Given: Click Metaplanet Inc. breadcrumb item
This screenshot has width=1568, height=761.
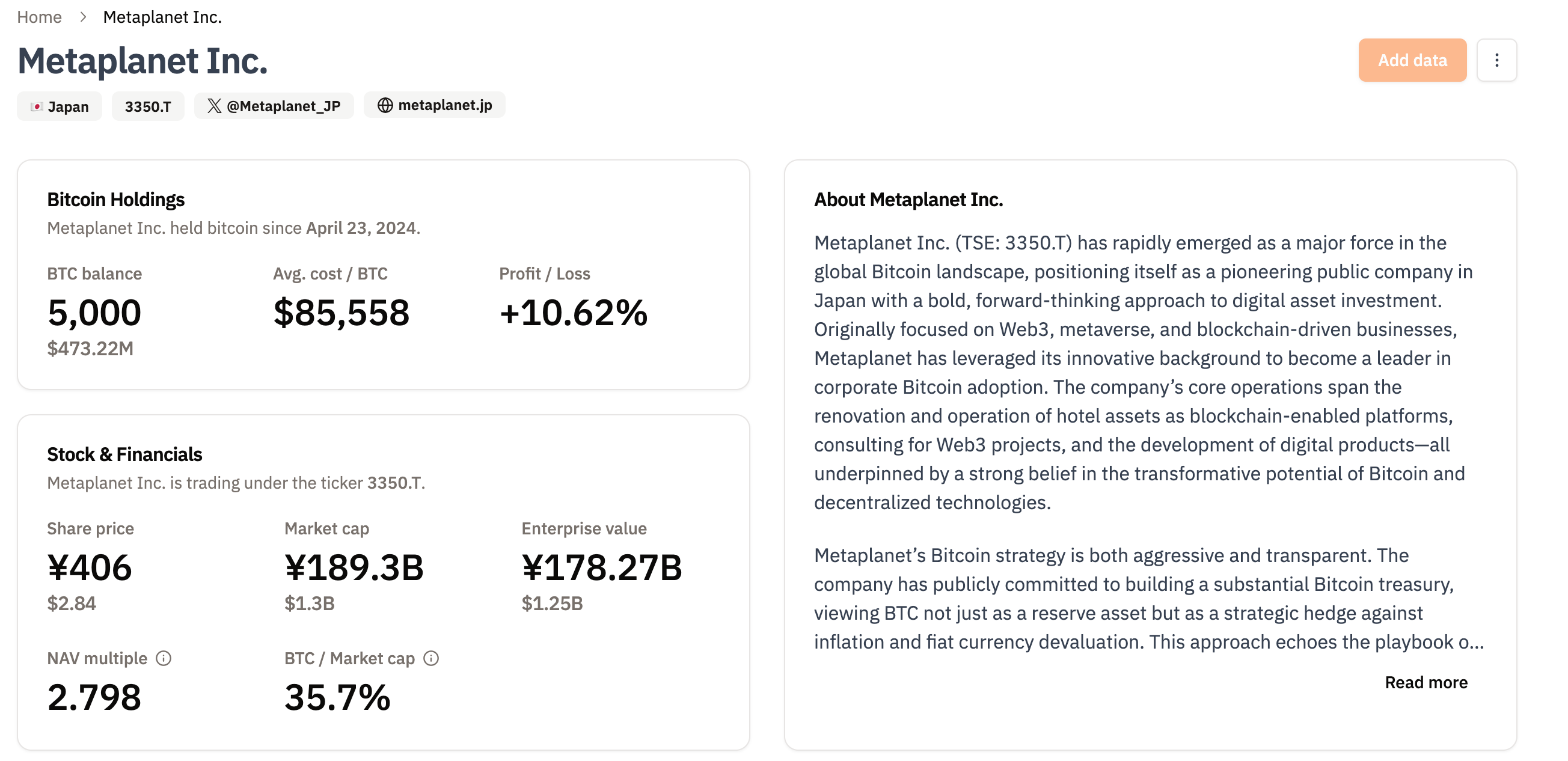Looking at the screenshot, I should (x=162, y=17).
